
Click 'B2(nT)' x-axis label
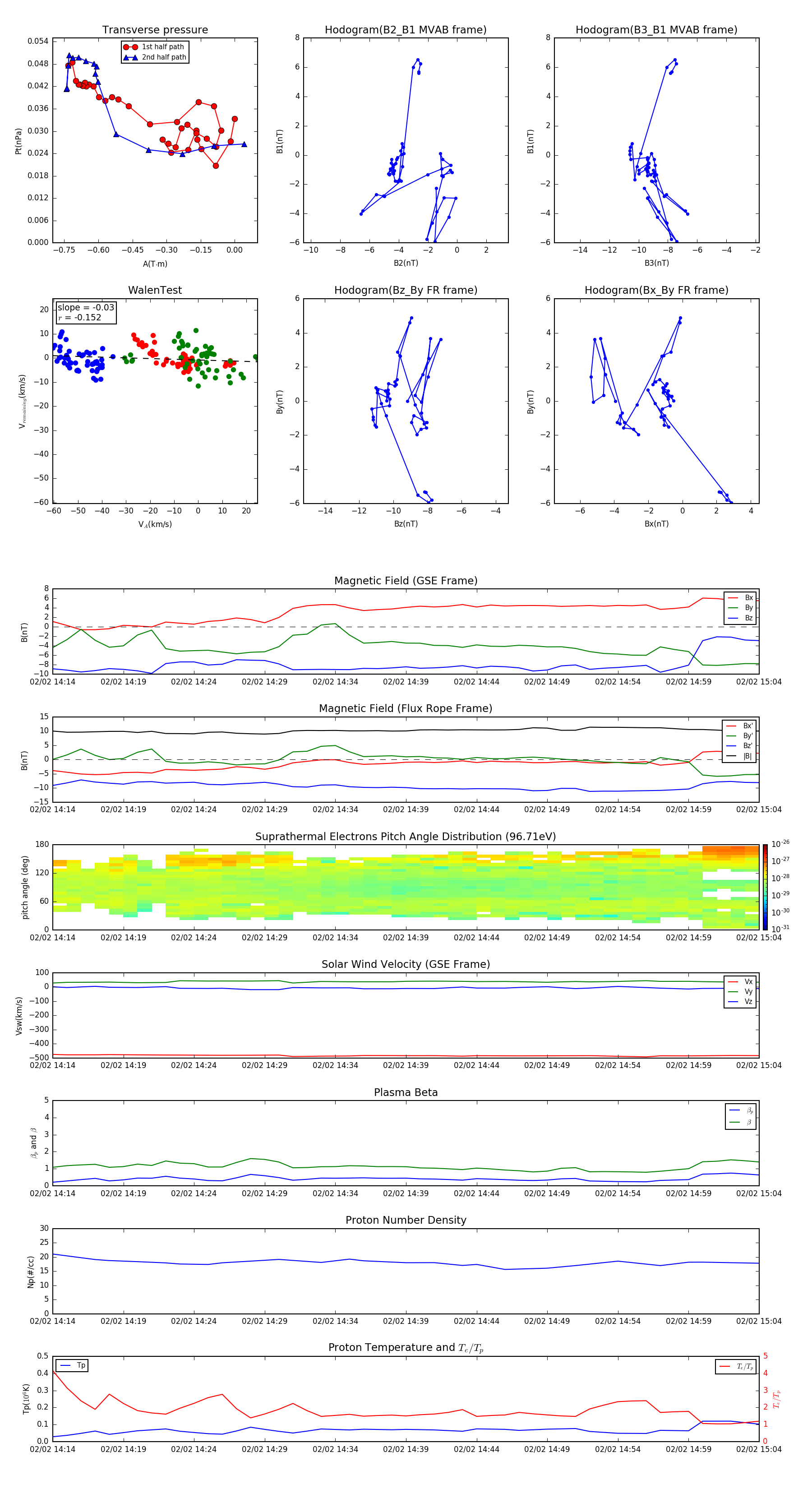[406, 263]
